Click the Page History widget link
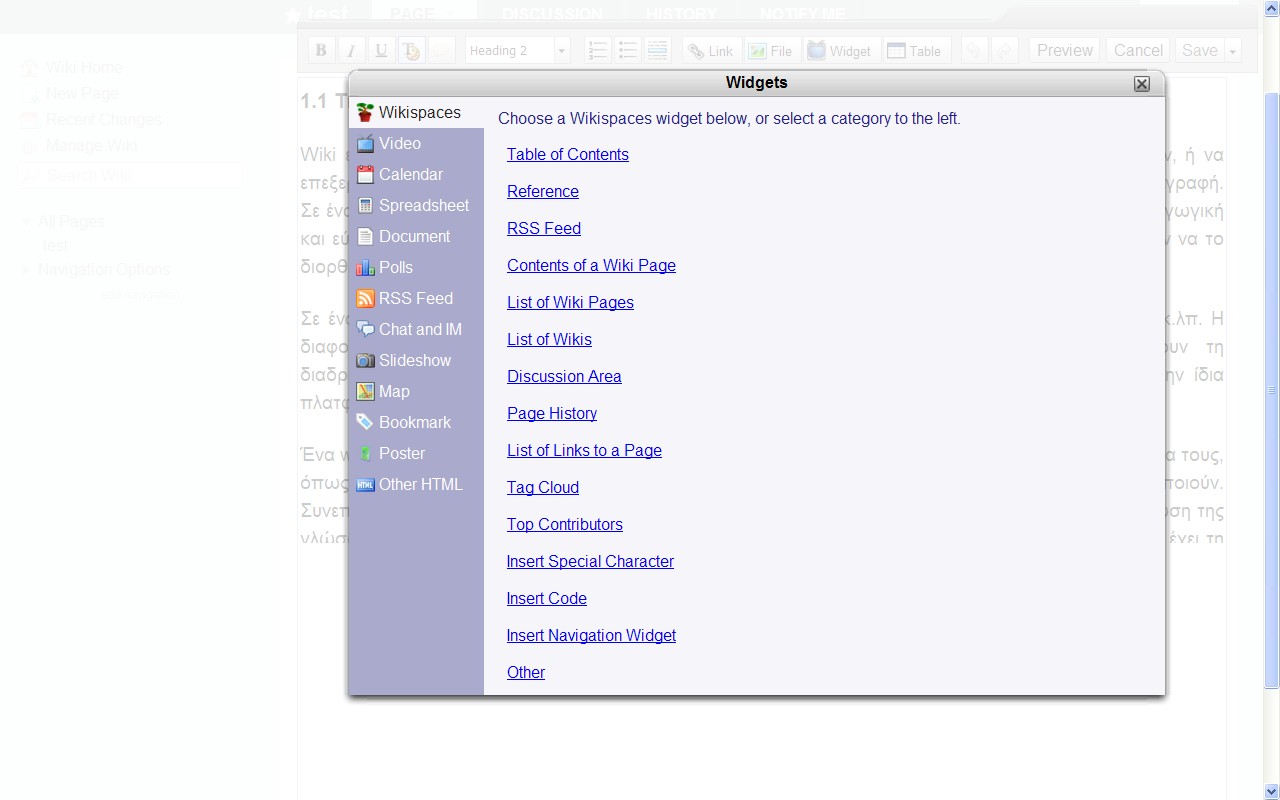The height and width of the screenshot is (800, 1280). point(552,413)
